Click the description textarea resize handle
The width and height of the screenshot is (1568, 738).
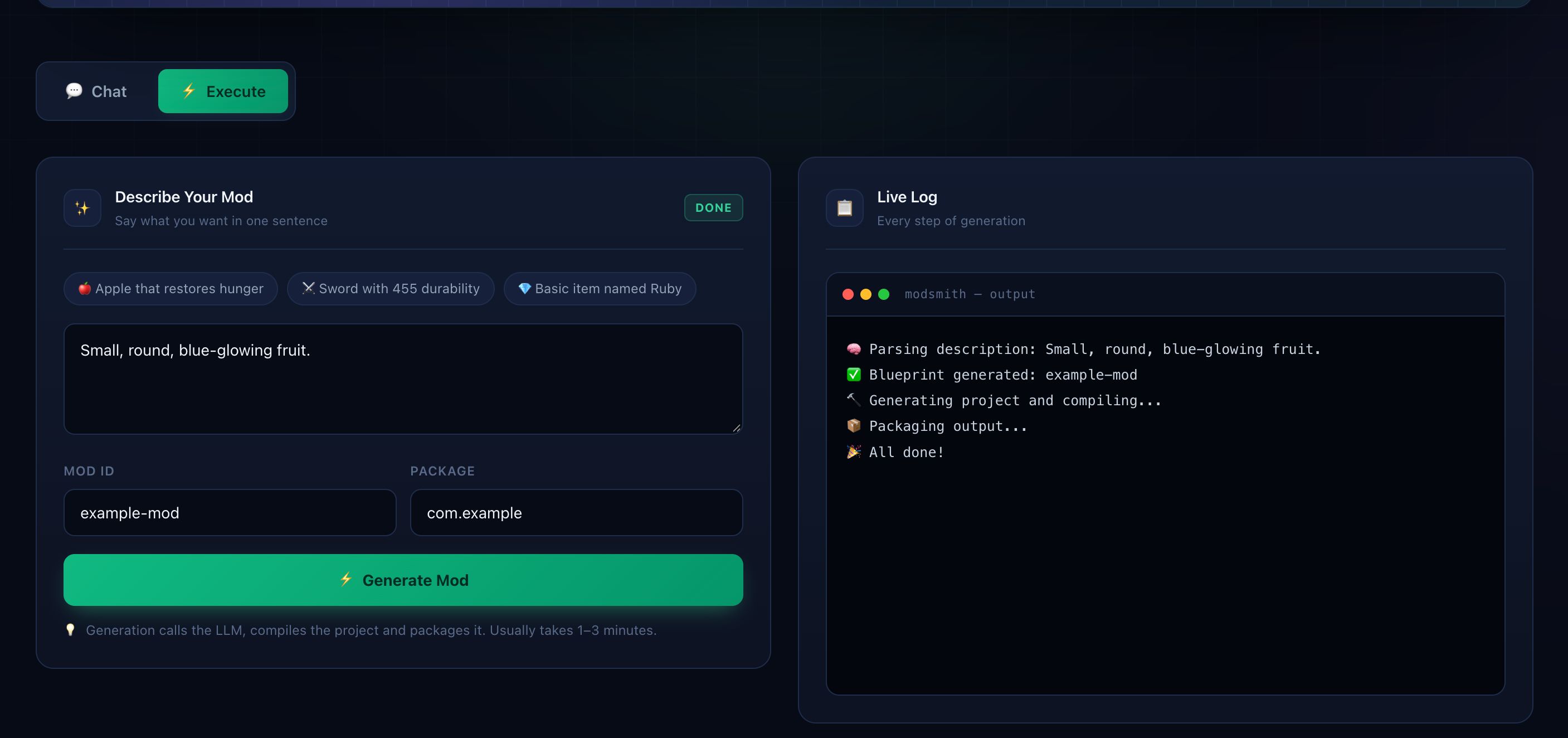[x=737, y=428]
